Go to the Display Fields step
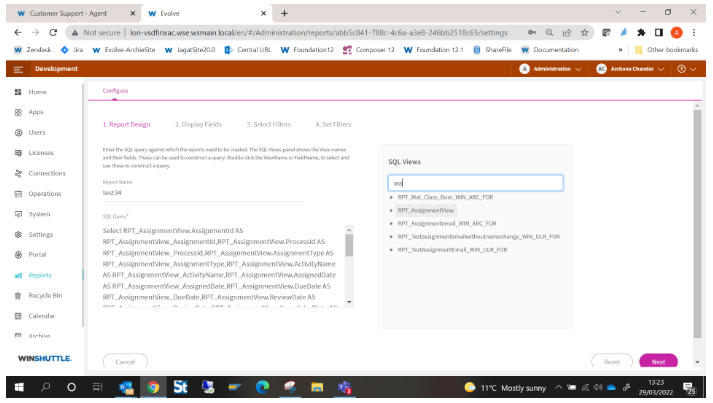This screenshot has width=713, height=403. tap(196, 125)
